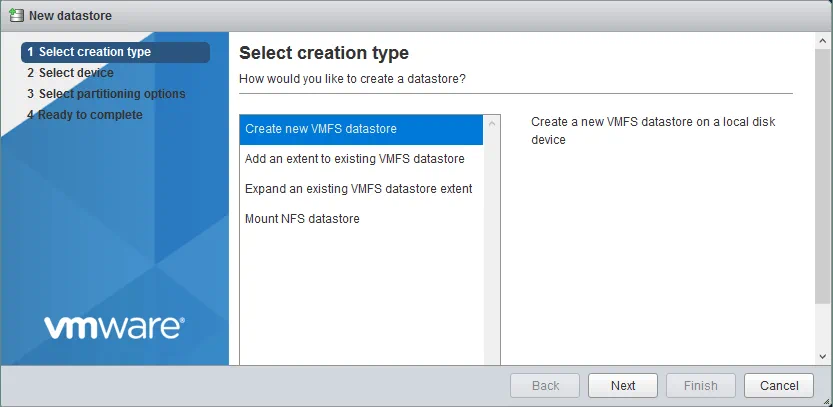833x407 pixels.
Task: Click 'How would you like to create a datastore?' text
Action: pyautogui.click(x=352, y=79)
